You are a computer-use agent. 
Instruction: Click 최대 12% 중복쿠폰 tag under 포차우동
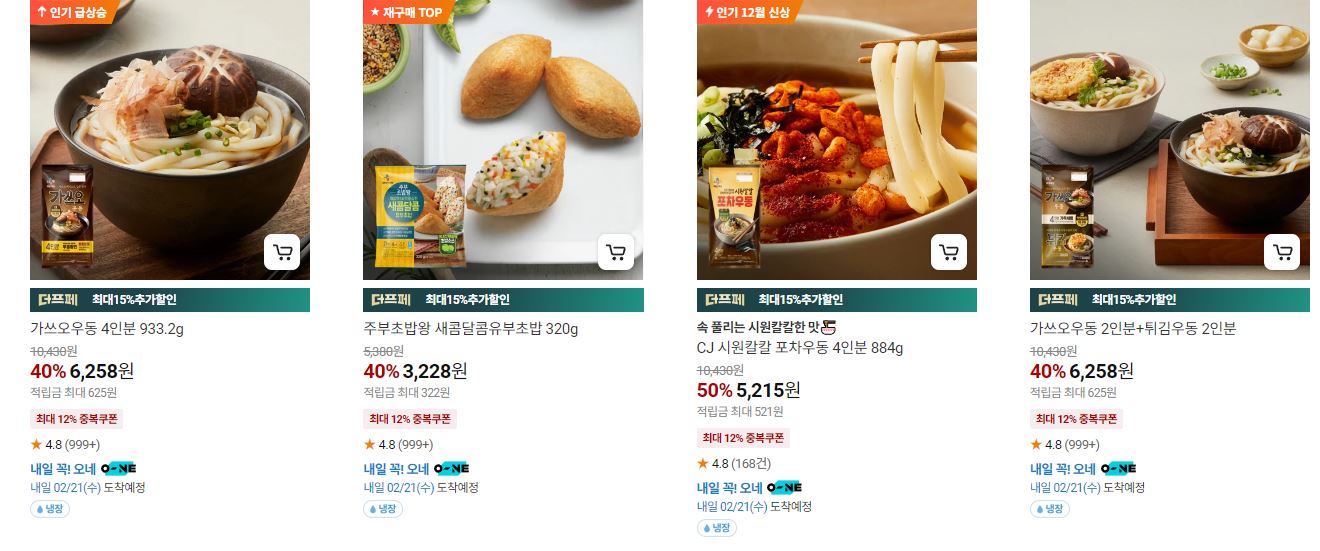(743, 438)
